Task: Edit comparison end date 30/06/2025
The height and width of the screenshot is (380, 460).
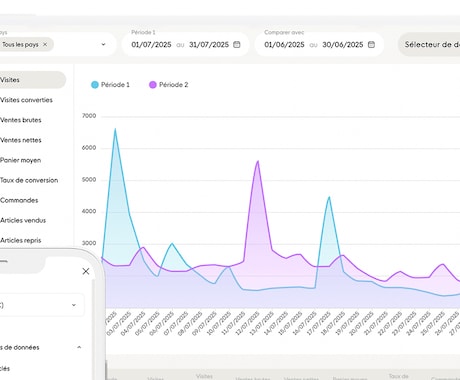Action: [343, 45]
